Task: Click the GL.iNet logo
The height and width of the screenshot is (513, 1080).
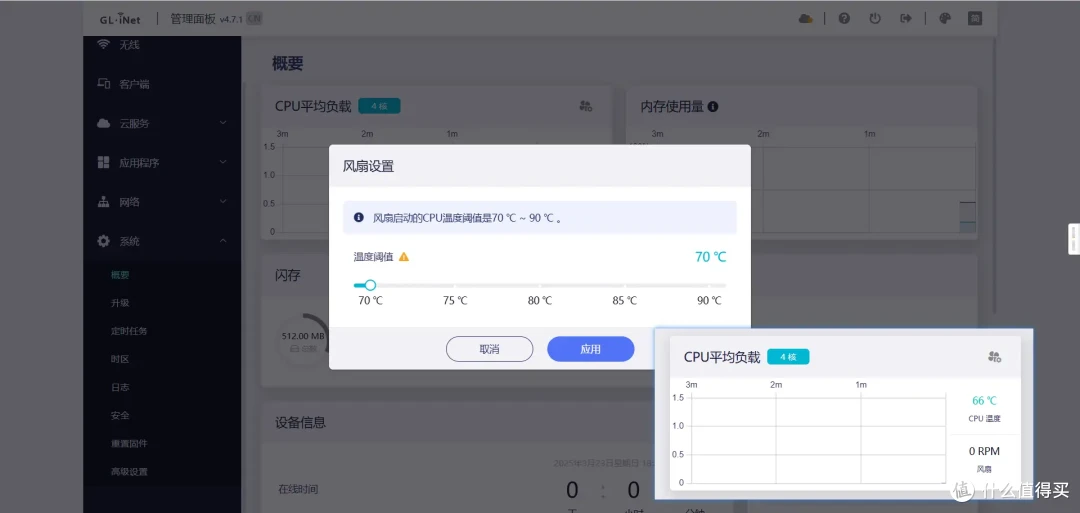Action: pyautogui.click(x=121, y=19)
